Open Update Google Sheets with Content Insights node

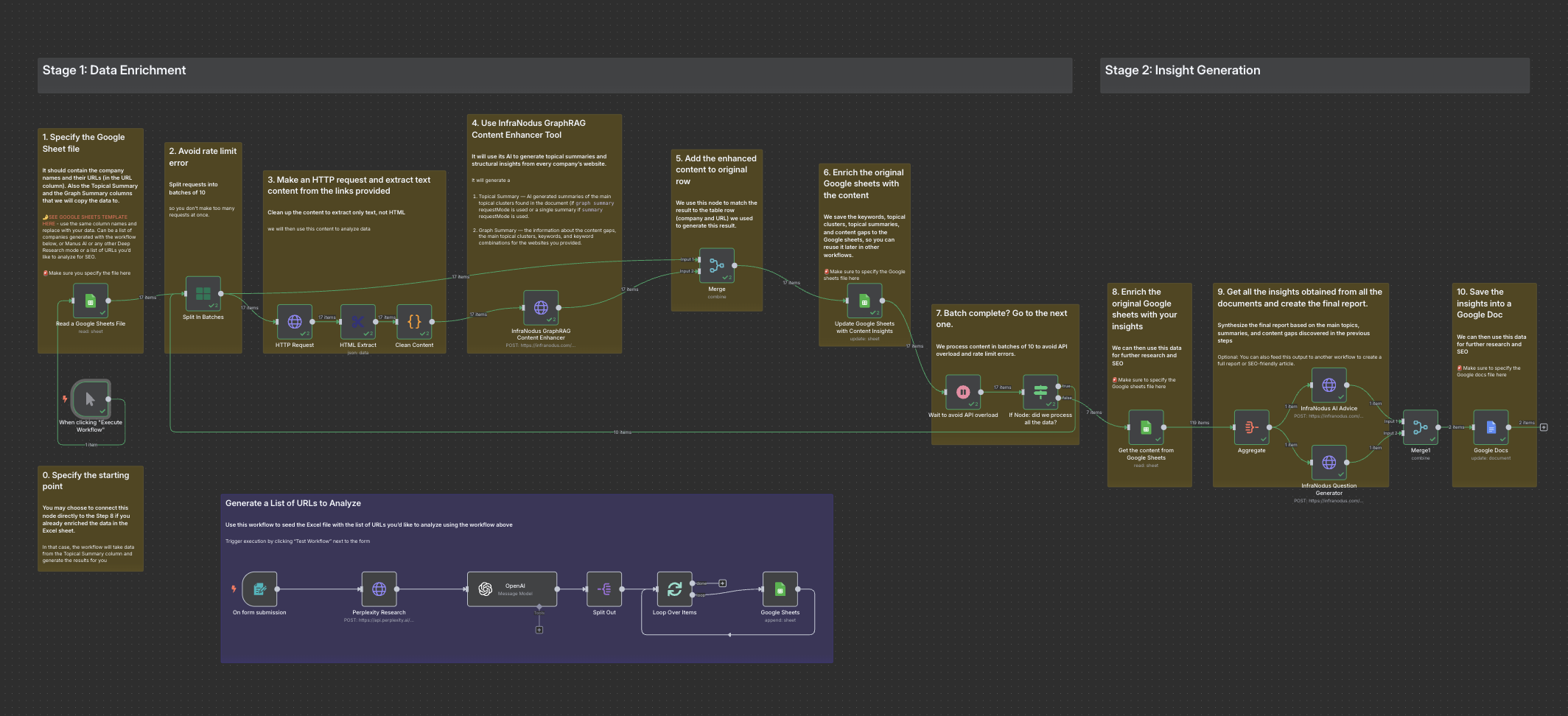click(x=864, y=301)
